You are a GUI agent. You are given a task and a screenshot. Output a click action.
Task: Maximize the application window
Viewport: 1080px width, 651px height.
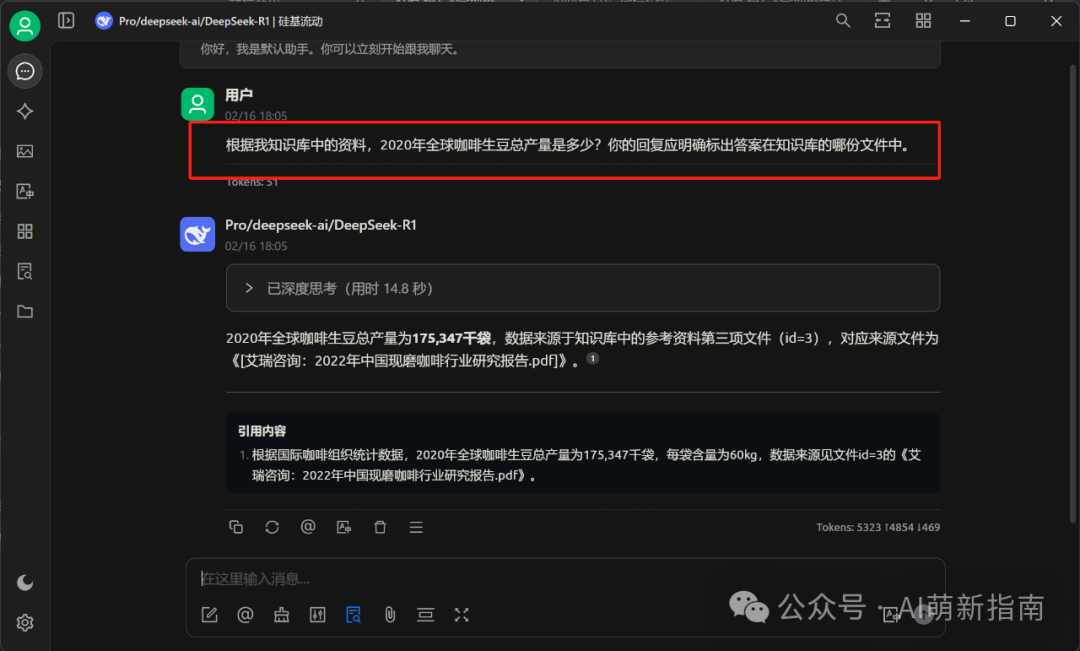[x=1010, y=21]
